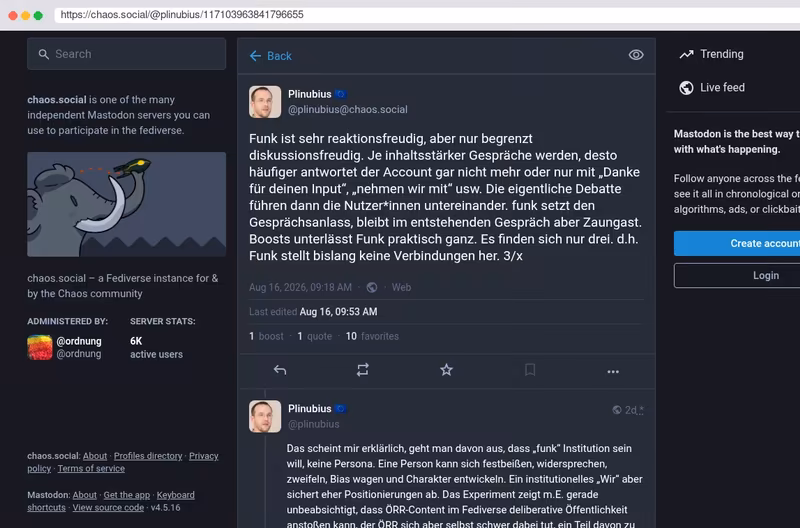The height and width of the screenshot is (528, 800).
Task: Open the more options menu (three dots)
Action: 613,371
